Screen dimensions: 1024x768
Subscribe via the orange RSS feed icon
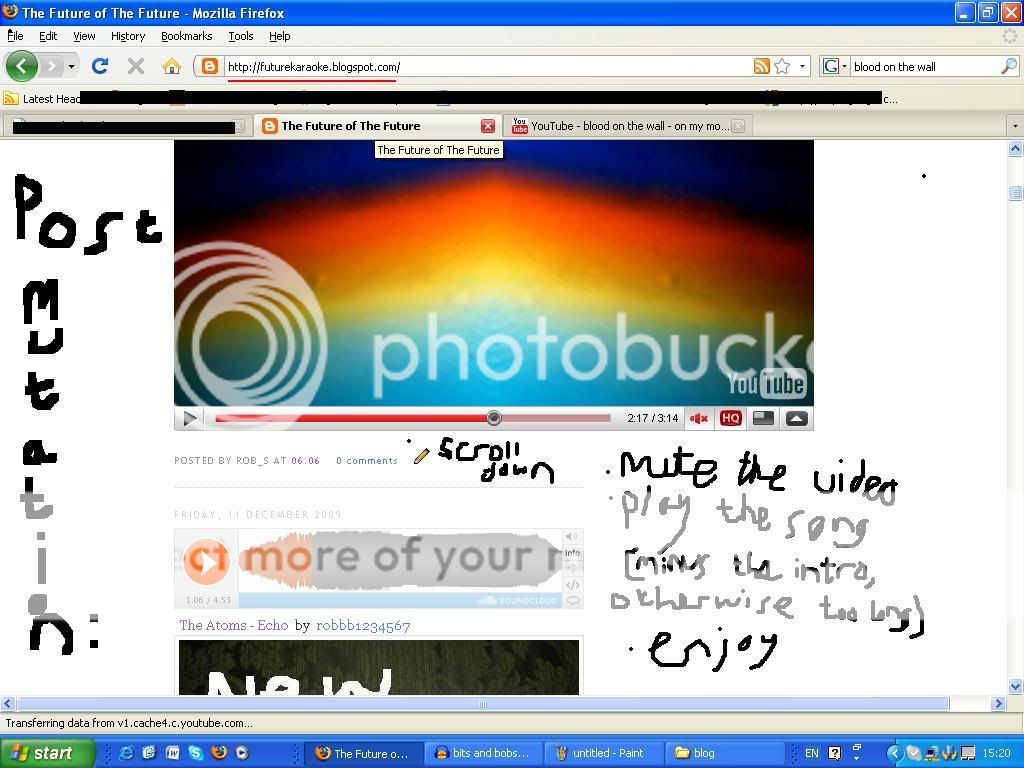761,66
